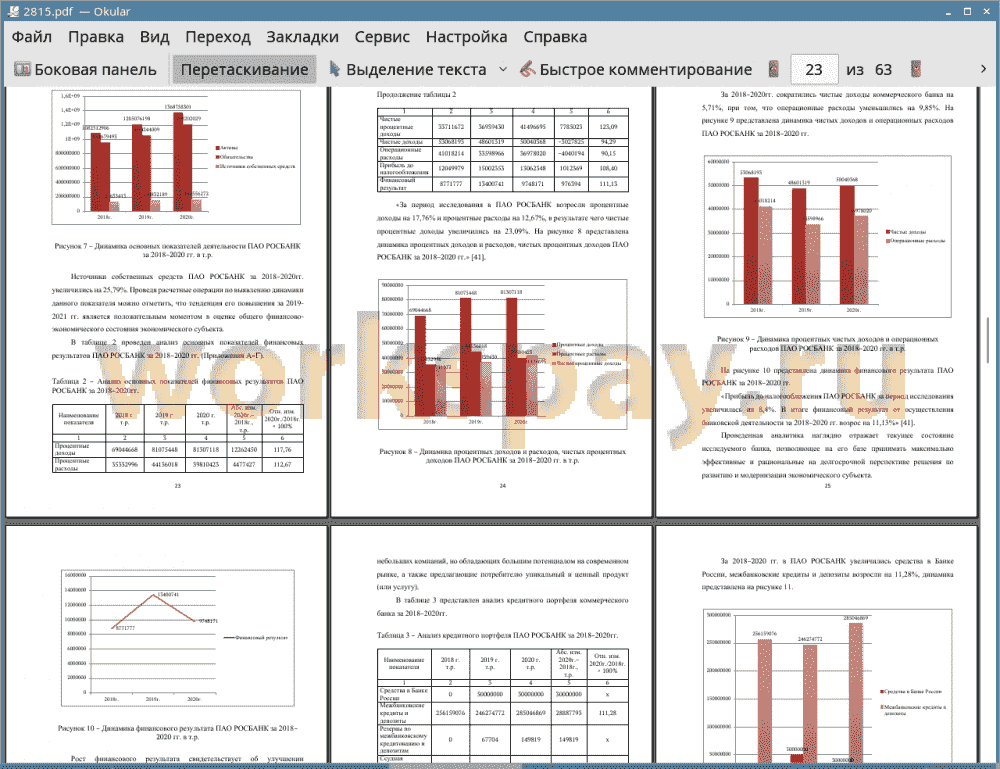Click title 'Таблица 3 – Анализ кредитного портфеля'
Screen dimensions: 1000x769
pos(497,635)
